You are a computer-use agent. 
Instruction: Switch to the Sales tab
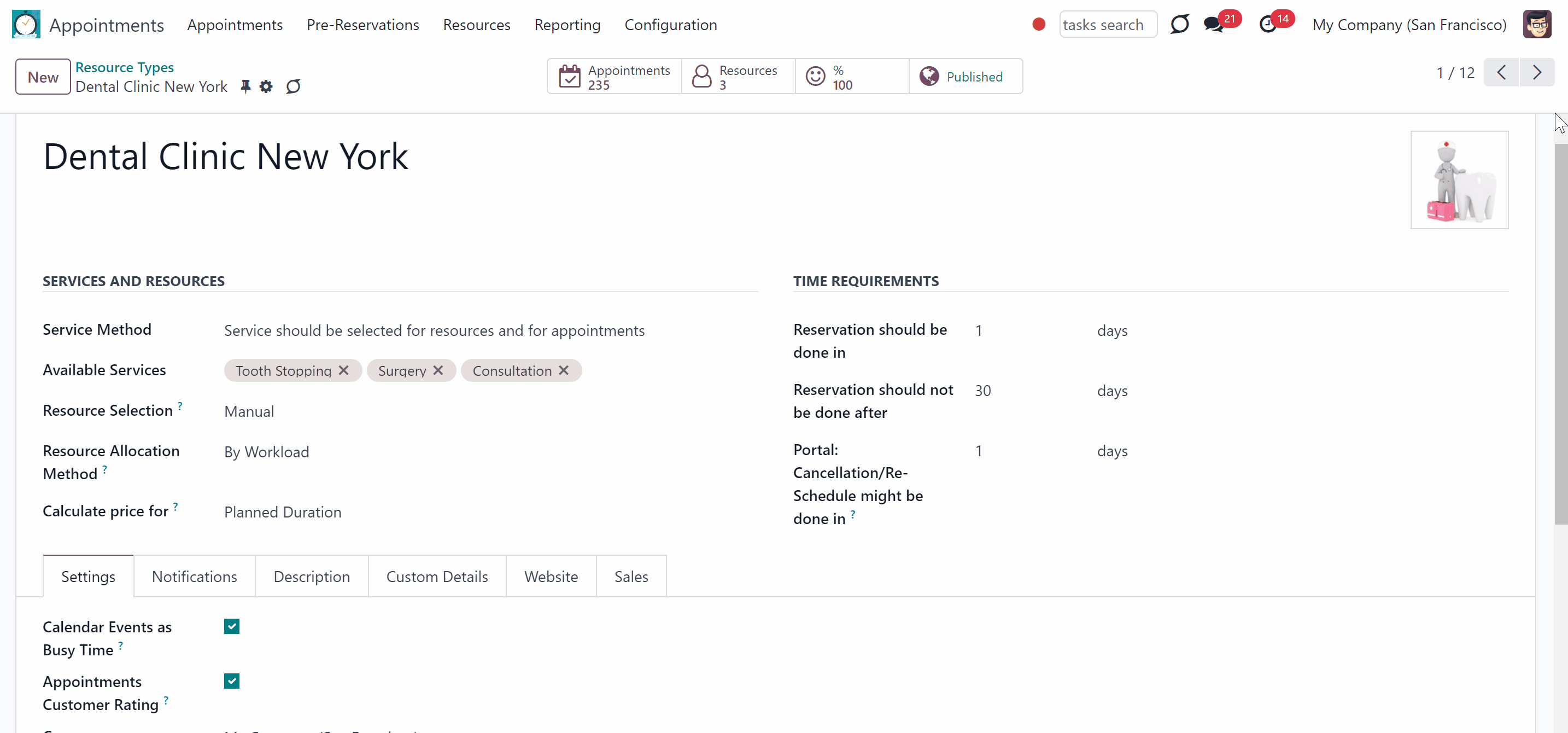tap(631, 577)
